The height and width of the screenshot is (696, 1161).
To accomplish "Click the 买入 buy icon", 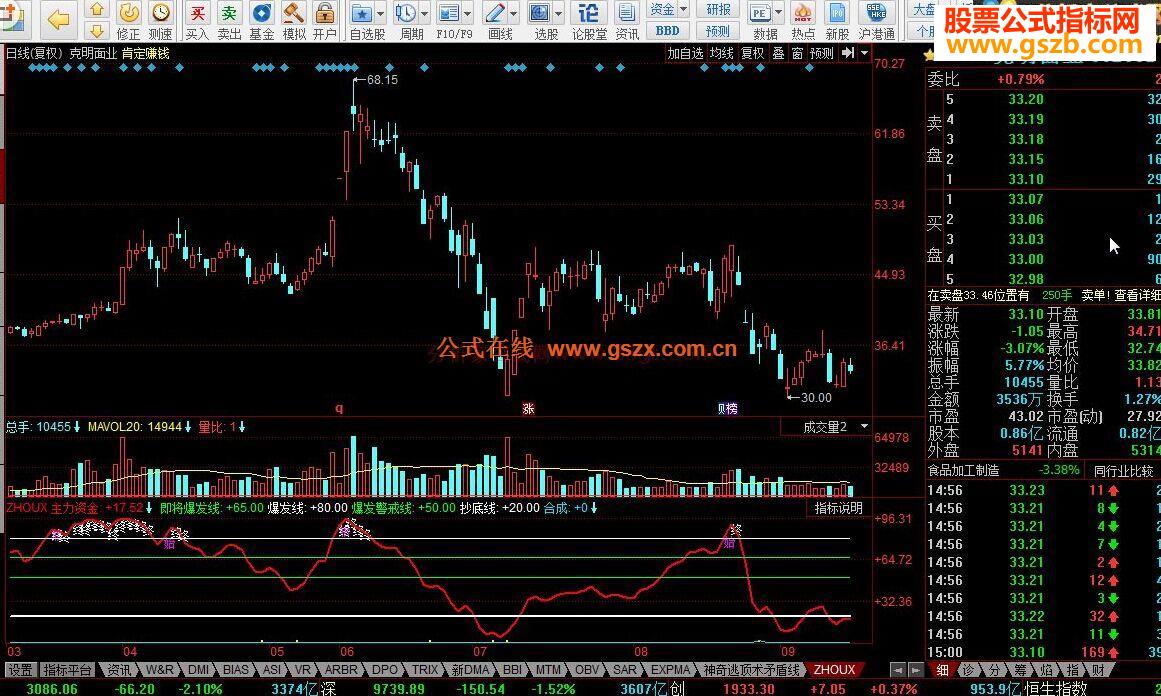I will coord(197,21).
